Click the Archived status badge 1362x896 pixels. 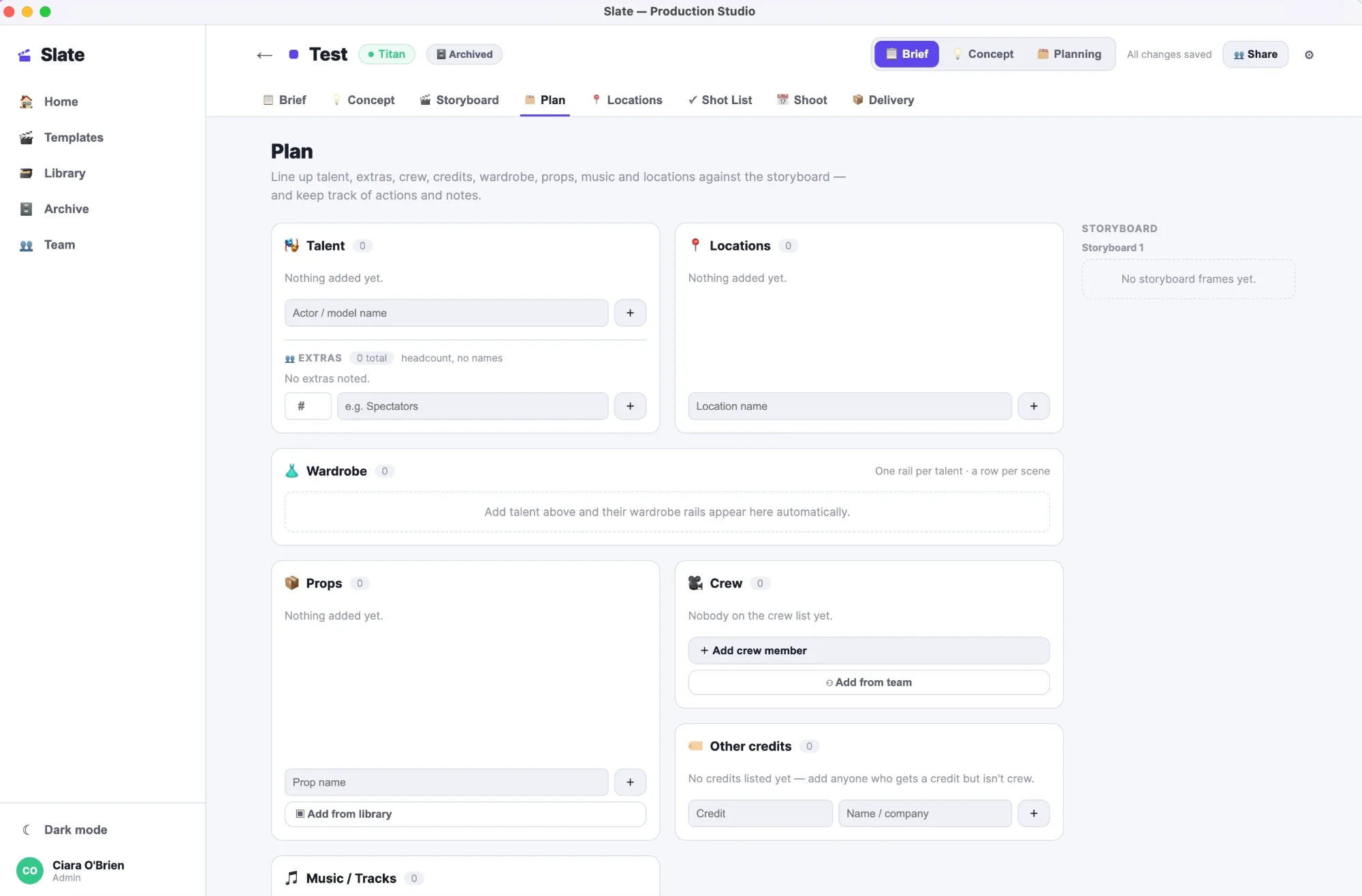464,54
